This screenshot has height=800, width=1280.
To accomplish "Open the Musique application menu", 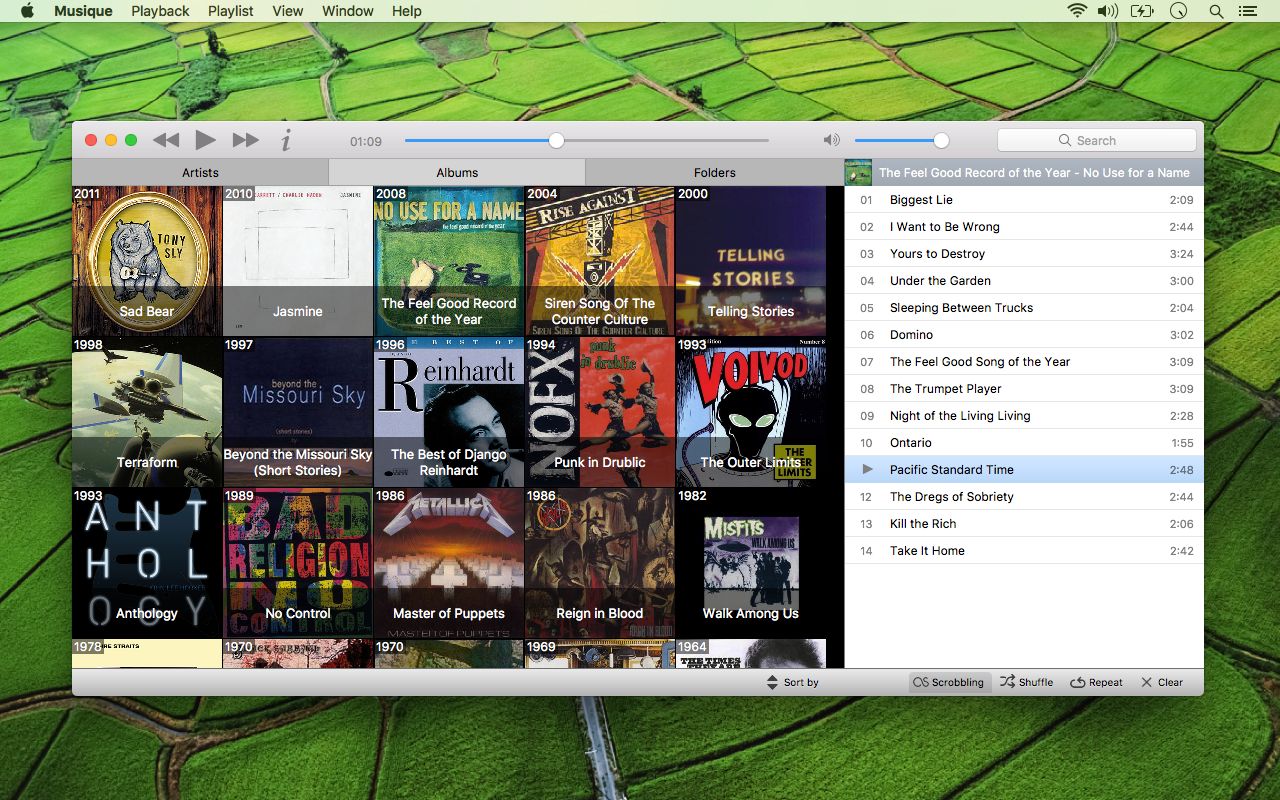I will (83, 11).
